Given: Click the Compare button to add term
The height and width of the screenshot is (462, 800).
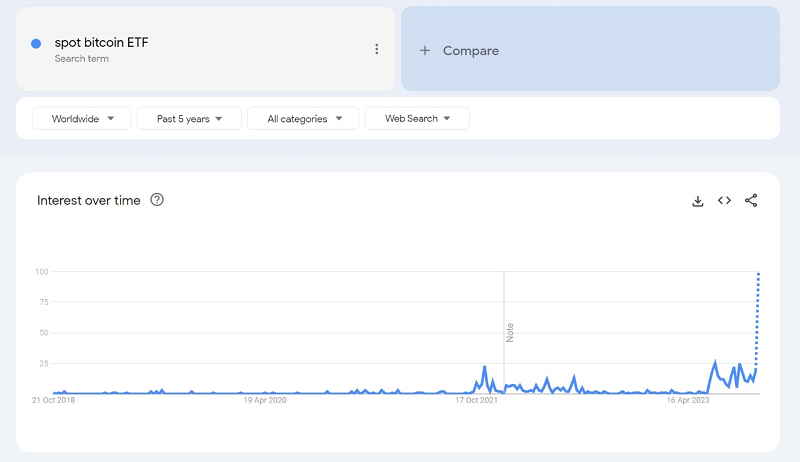Looking at the screenshot, I should pos(470,51).
